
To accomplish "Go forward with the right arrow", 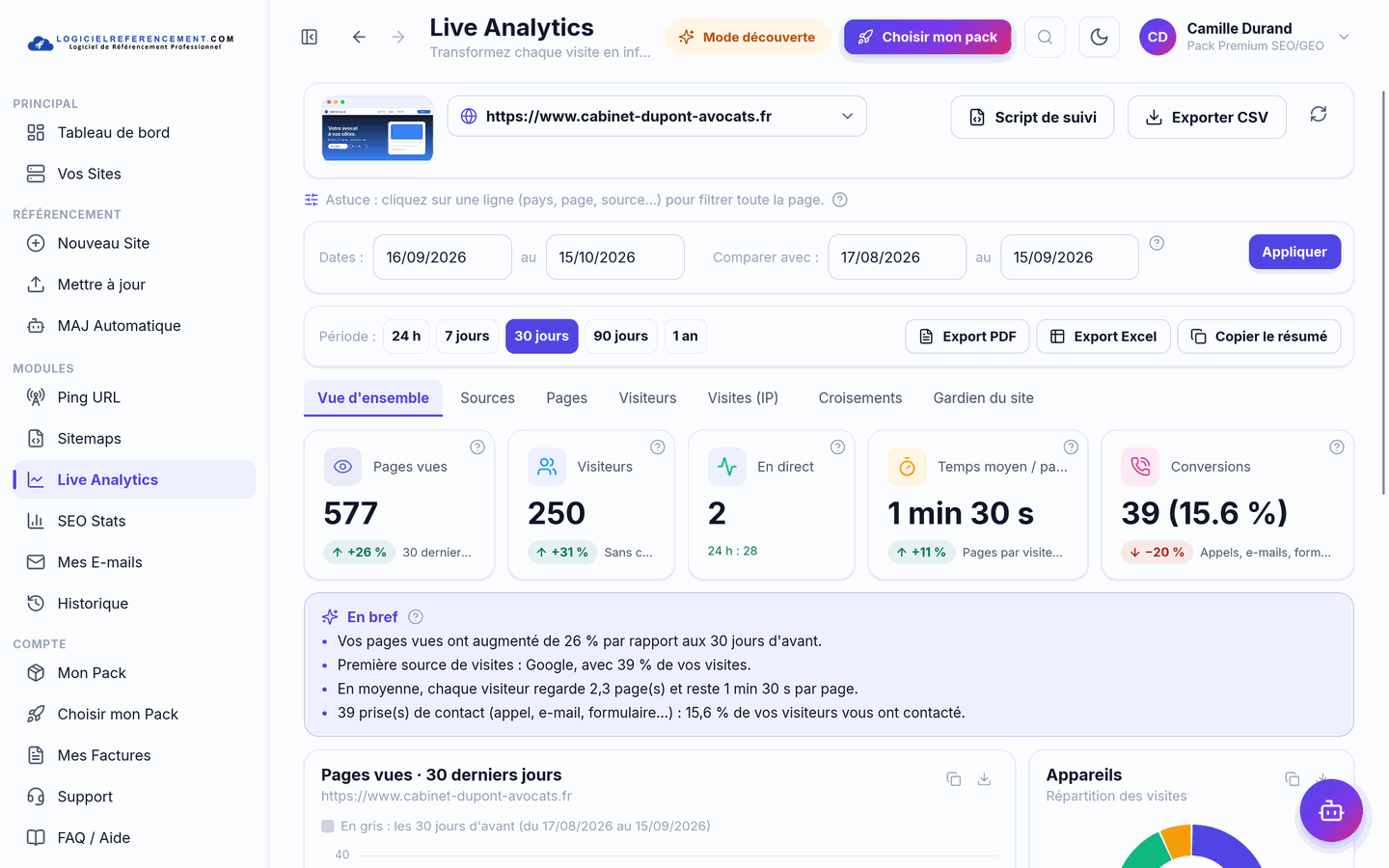I will (x=398, y=37).
